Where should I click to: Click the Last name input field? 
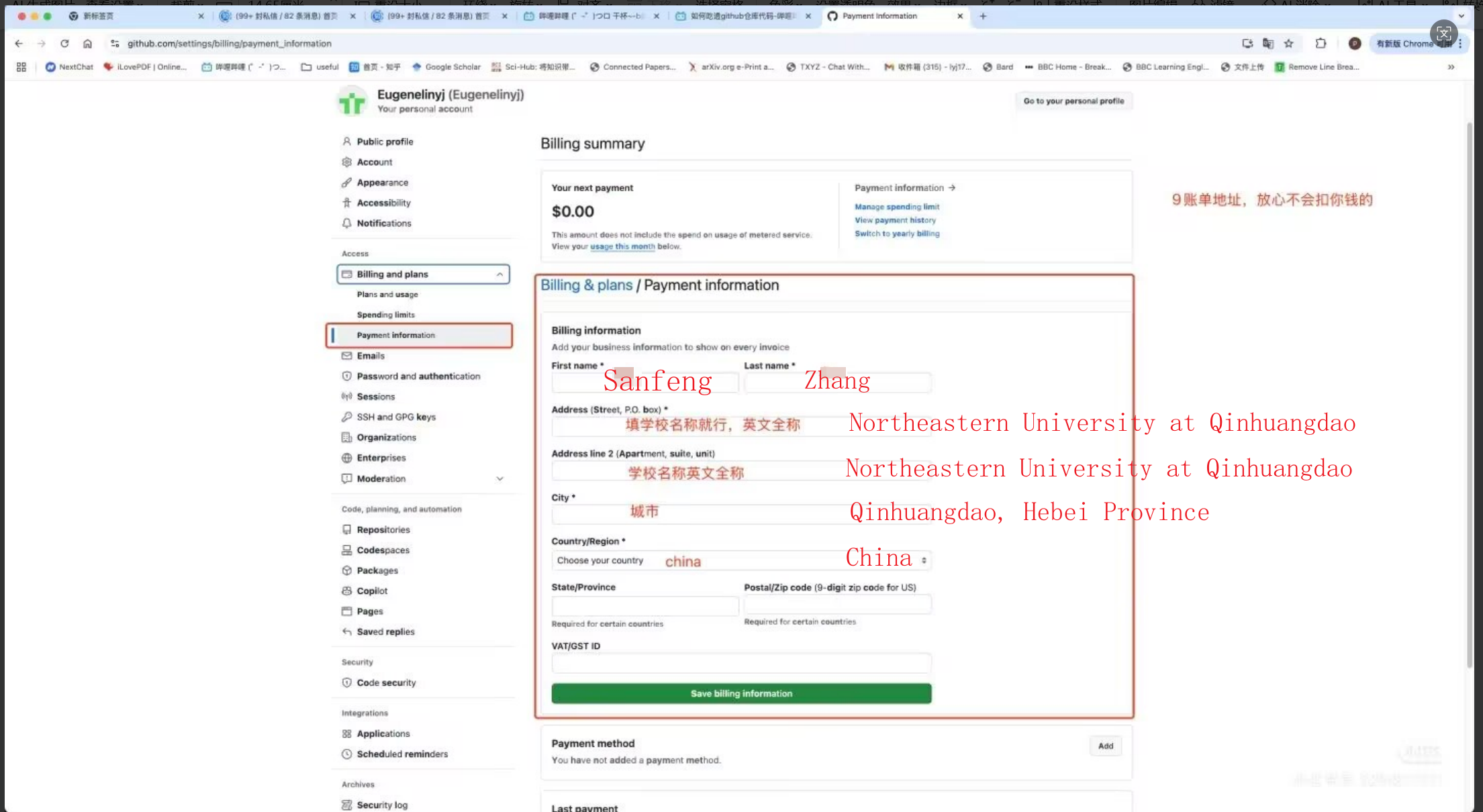coord(837,383)
